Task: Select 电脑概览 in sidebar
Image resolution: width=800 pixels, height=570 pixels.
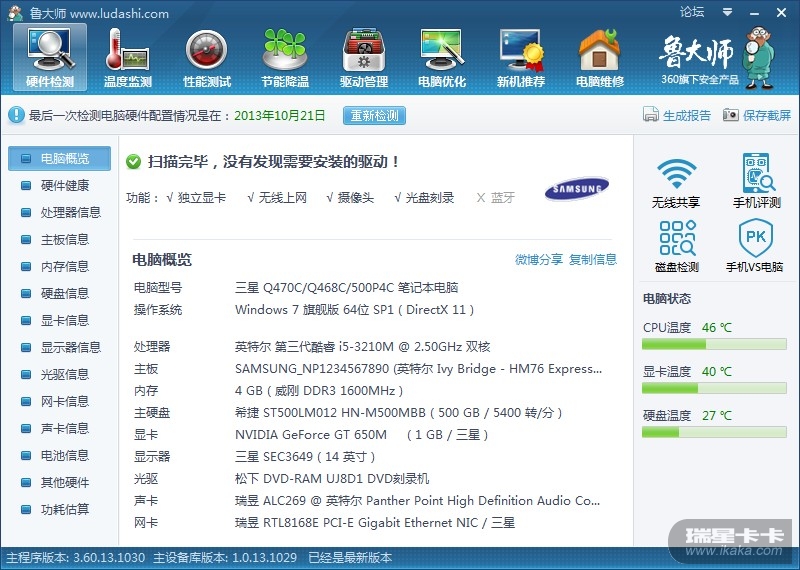Action: [x=59, y=159]
